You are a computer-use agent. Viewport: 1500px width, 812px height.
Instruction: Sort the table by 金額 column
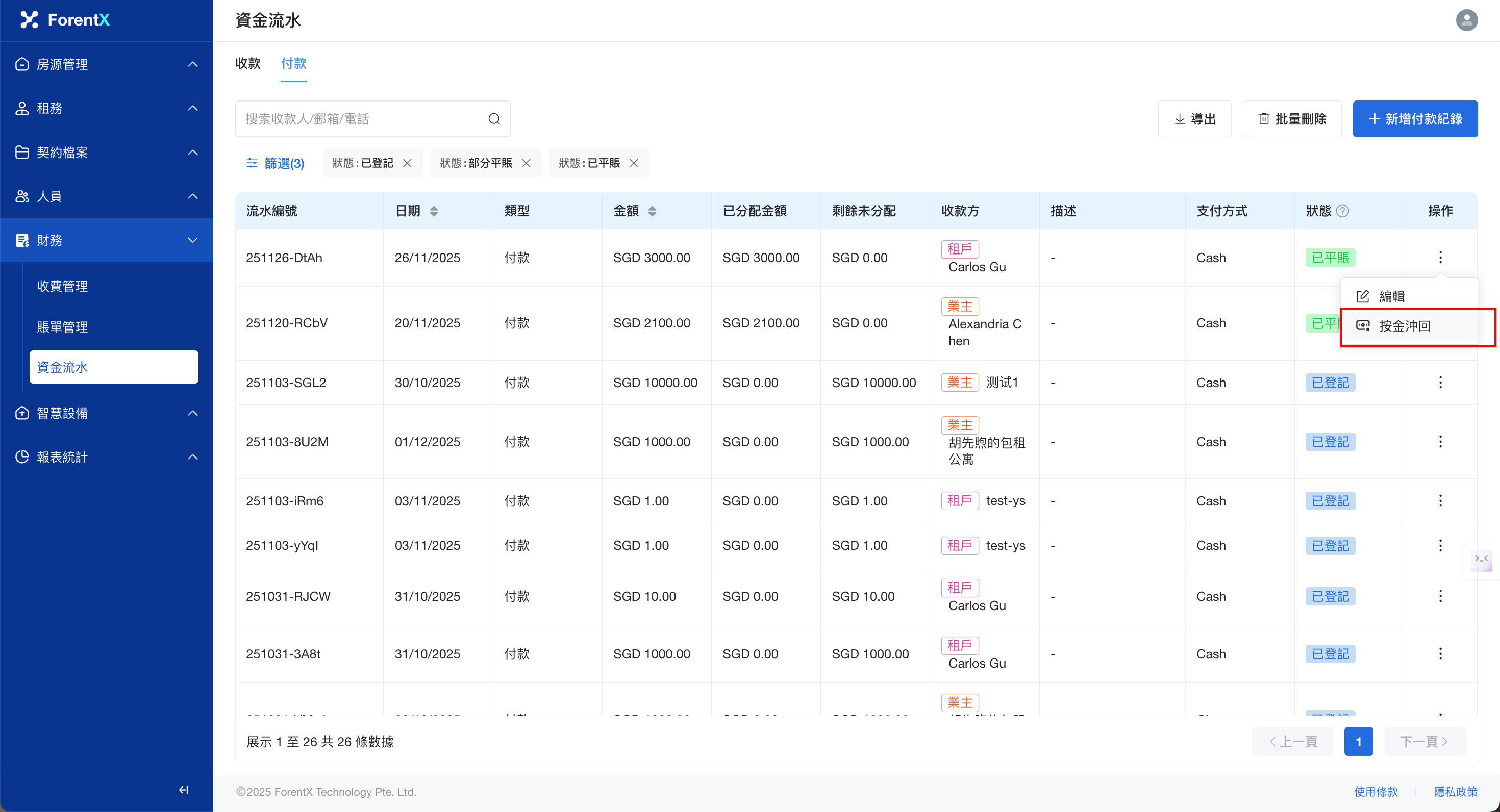pos(652,211)
